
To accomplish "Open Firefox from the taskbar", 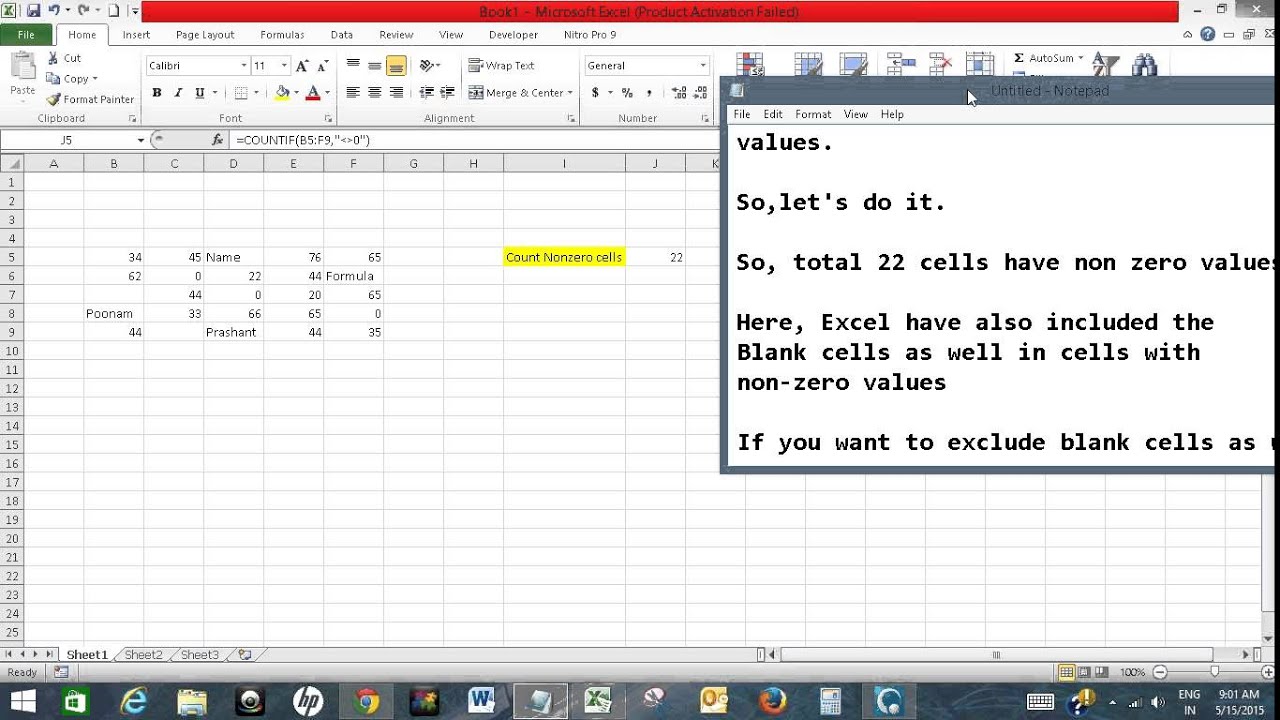I will (772, 701).
